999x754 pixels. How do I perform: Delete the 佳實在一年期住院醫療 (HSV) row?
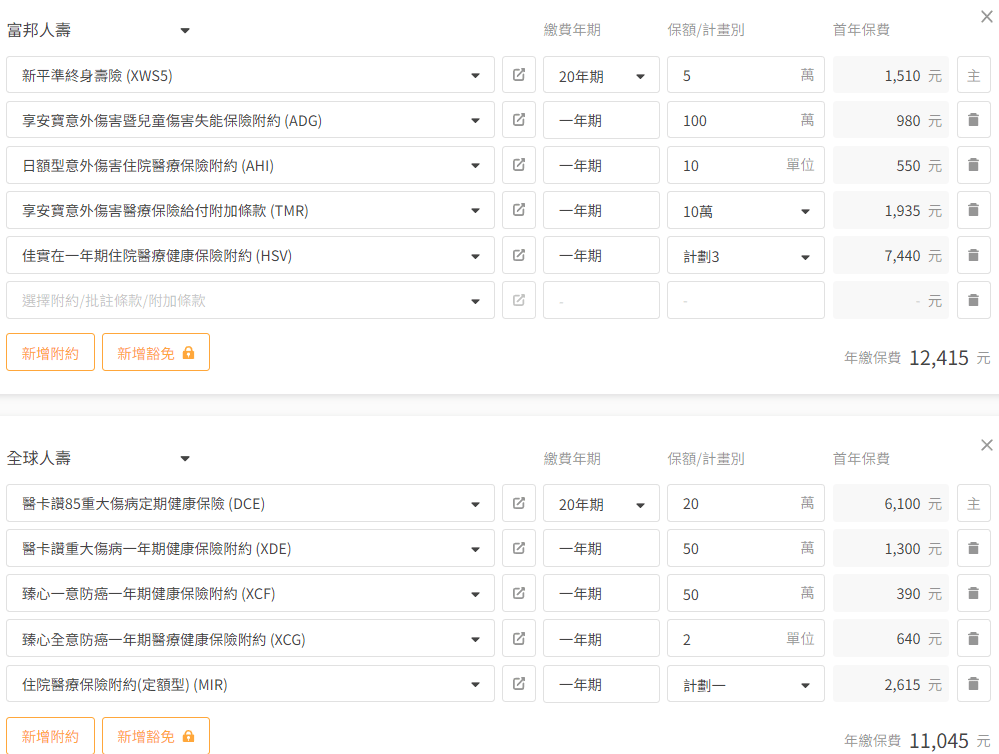point(973,255)
